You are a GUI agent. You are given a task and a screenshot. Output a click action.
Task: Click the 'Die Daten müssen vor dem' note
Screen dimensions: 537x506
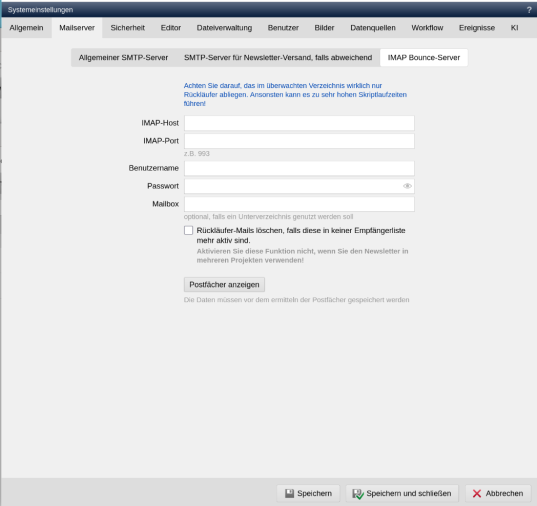coord(297,300)
